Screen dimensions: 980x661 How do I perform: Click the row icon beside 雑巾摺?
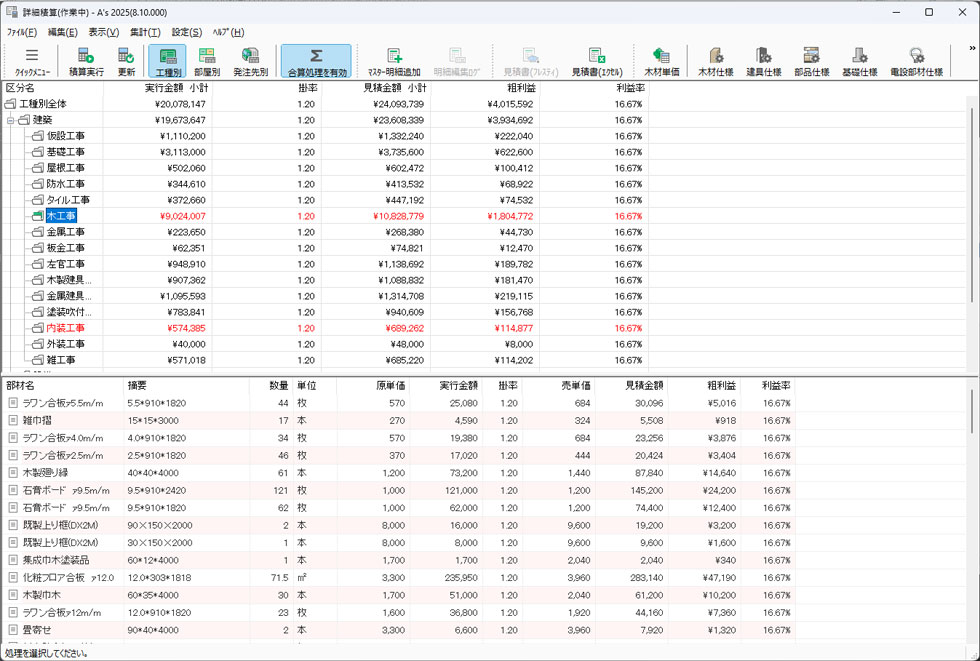(13, 420)
